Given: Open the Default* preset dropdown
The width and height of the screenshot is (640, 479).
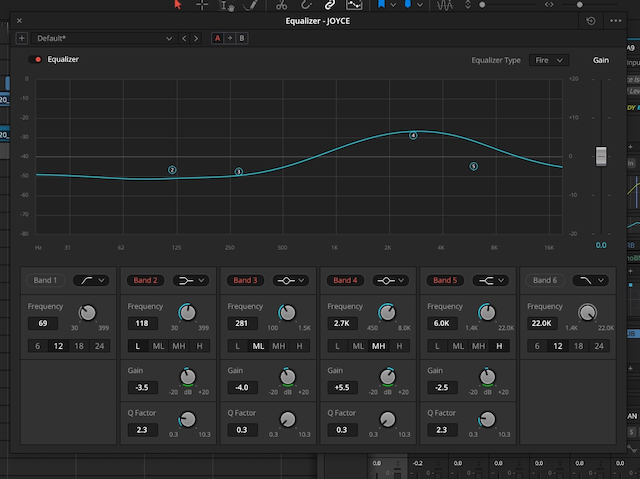Looking at the screenshot, I should (104, 38).
